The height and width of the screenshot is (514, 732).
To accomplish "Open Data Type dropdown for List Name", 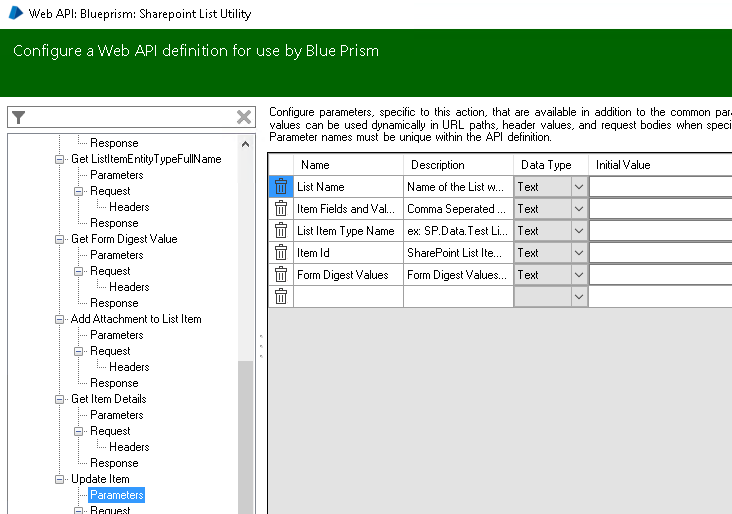I will click(x=578, y=186).
